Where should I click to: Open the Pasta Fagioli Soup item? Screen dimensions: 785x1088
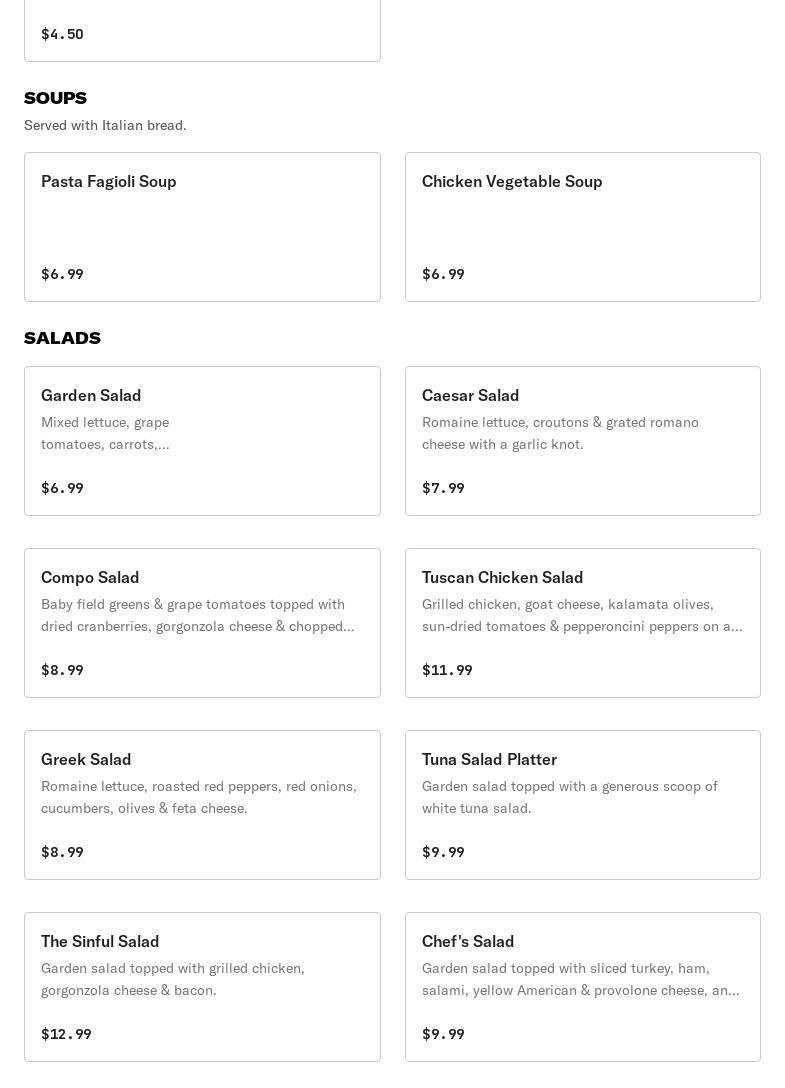(x=202, y=227)
